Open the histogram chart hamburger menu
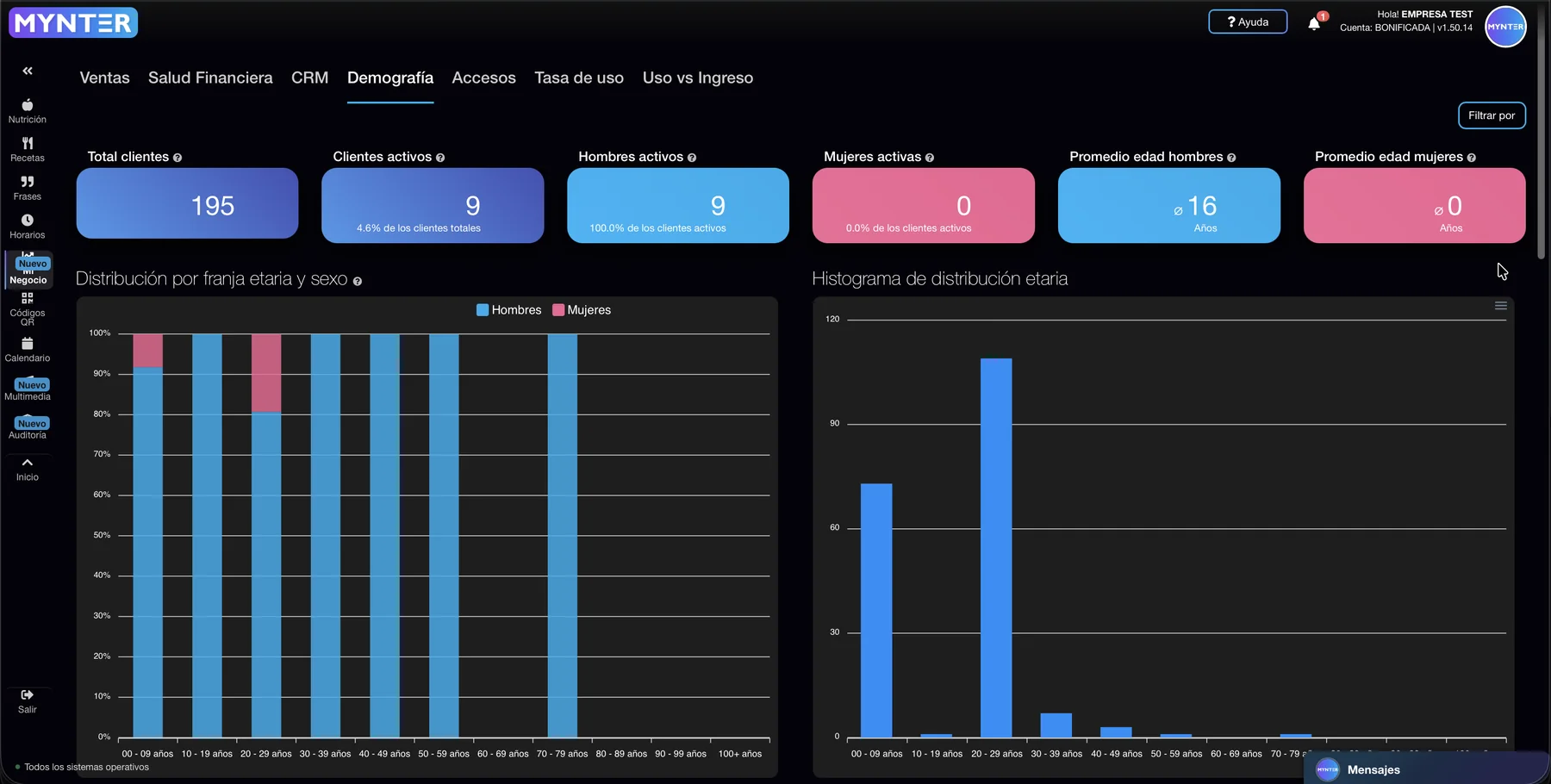Image resolution: width=1551 pixels, height=784 pixels. click(x=1500, y=306)
